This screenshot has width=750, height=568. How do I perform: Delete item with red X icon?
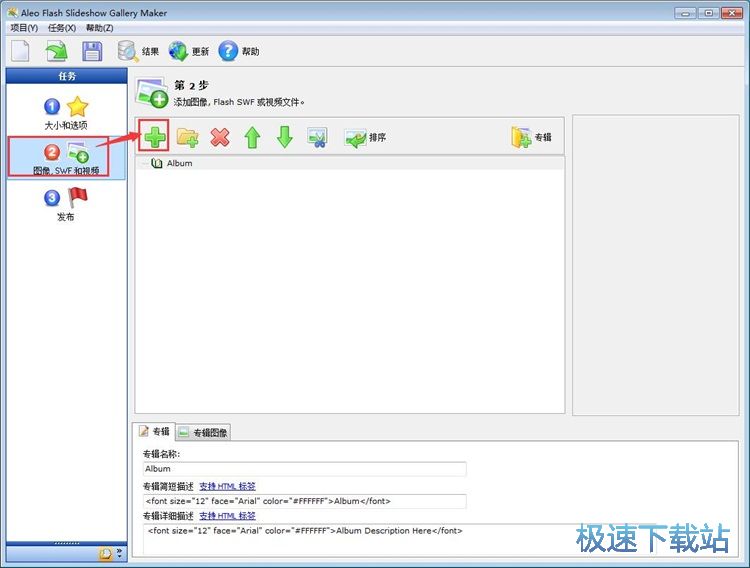[x=220, y=137]
